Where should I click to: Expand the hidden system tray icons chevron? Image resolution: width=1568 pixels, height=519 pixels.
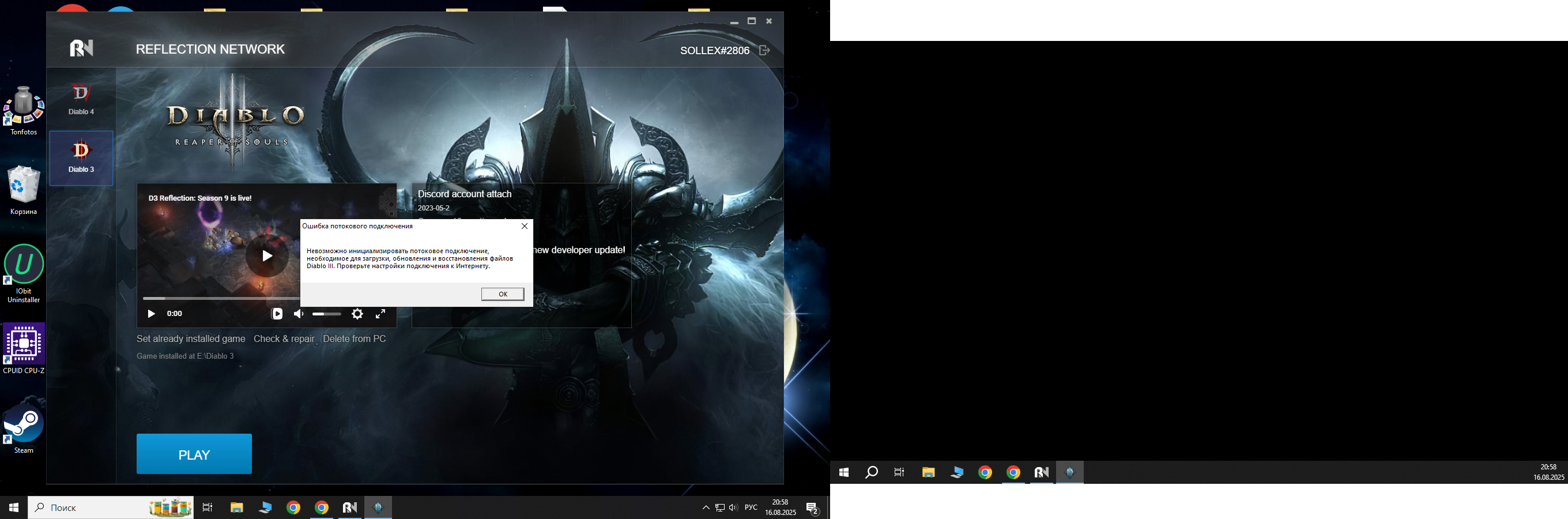pos(706,507)
